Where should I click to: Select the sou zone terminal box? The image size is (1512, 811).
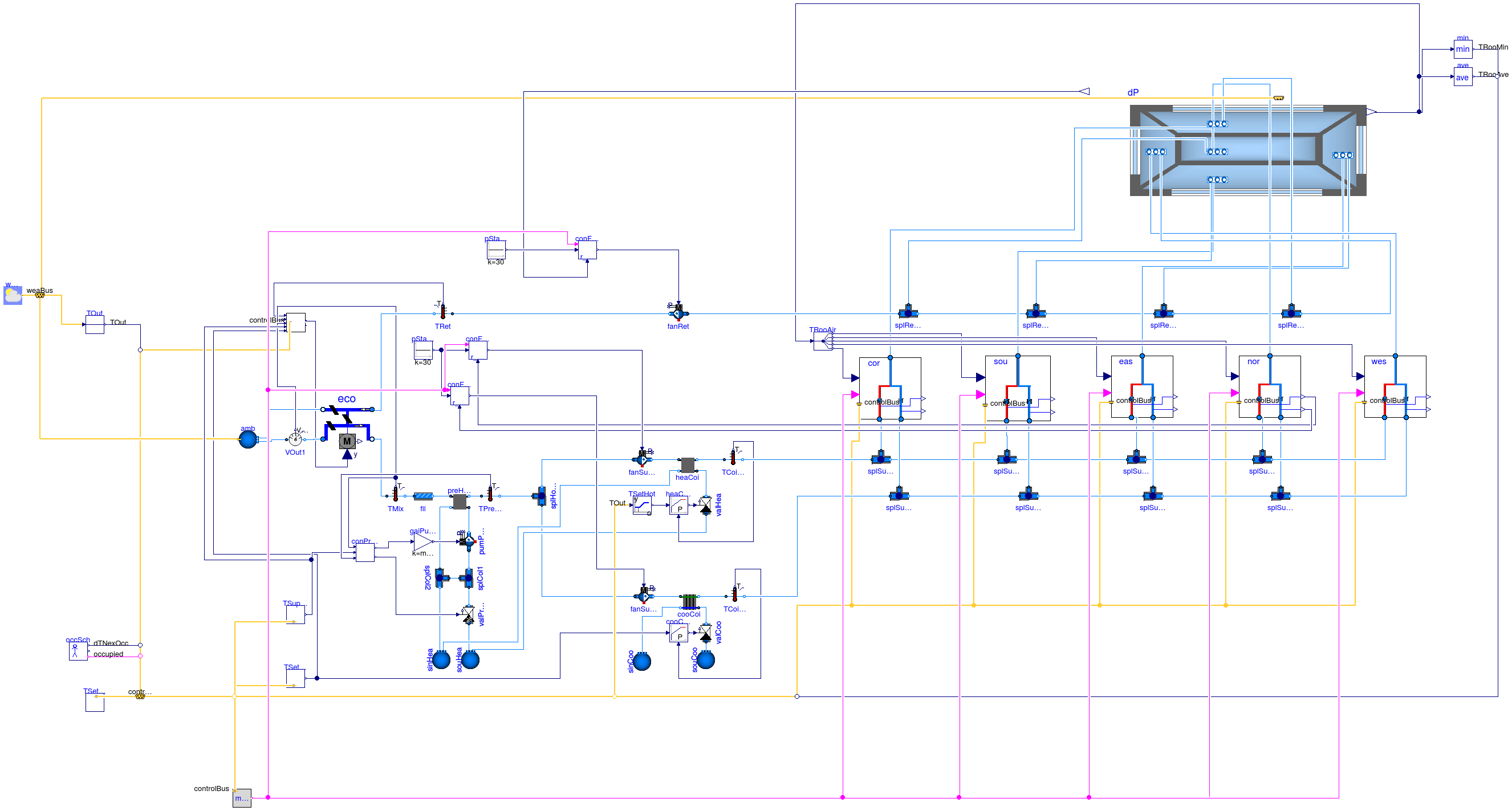(x=1018, y=388)
